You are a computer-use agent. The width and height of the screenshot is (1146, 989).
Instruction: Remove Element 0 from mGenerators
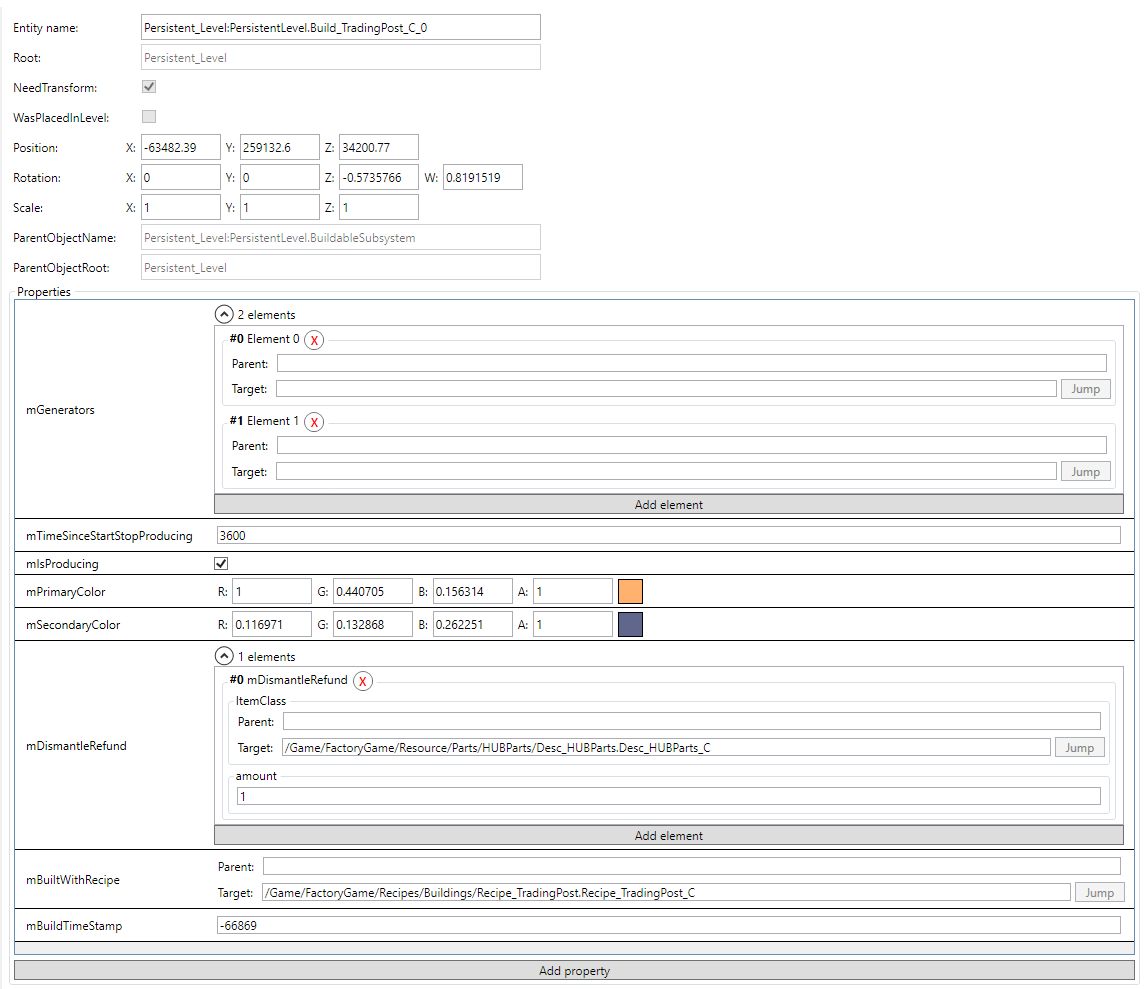point(314,340)
